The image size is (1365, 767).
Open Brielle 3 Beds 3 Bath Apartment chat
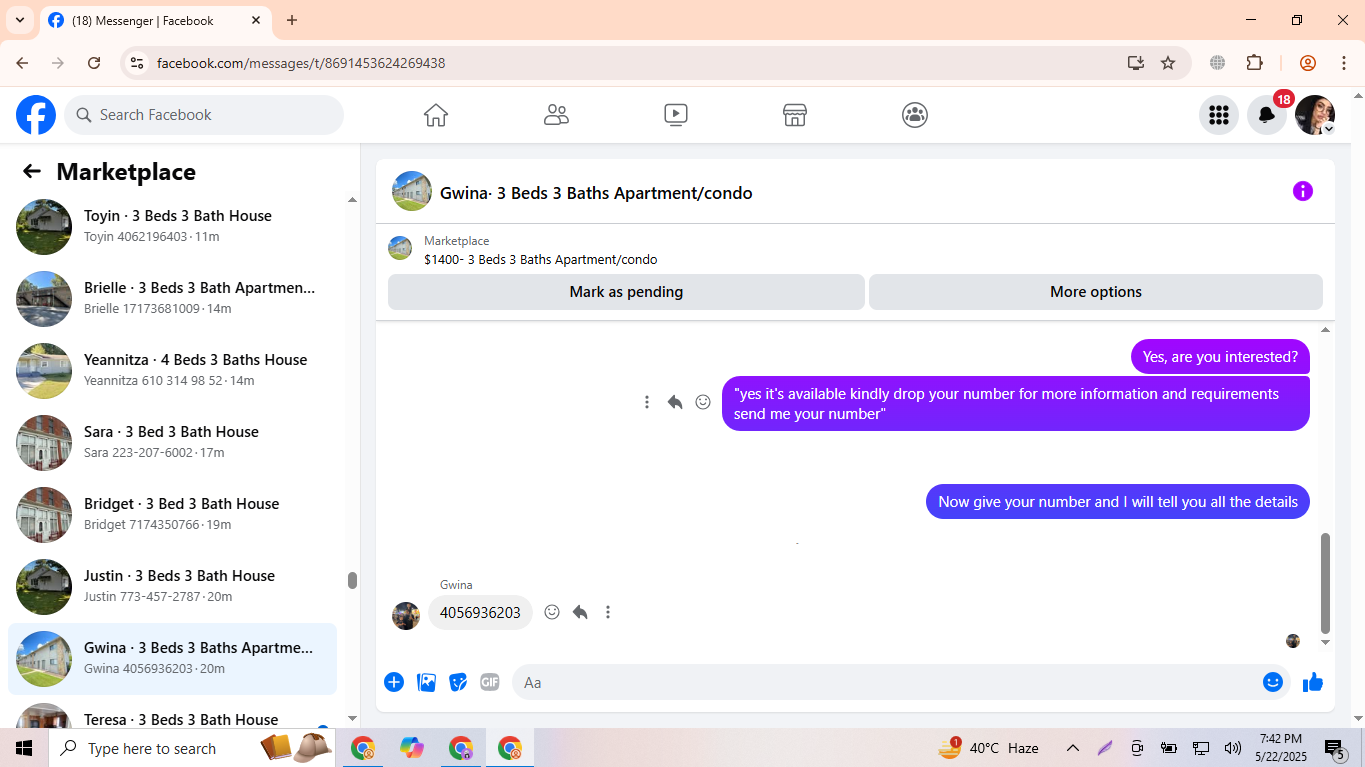172,299
